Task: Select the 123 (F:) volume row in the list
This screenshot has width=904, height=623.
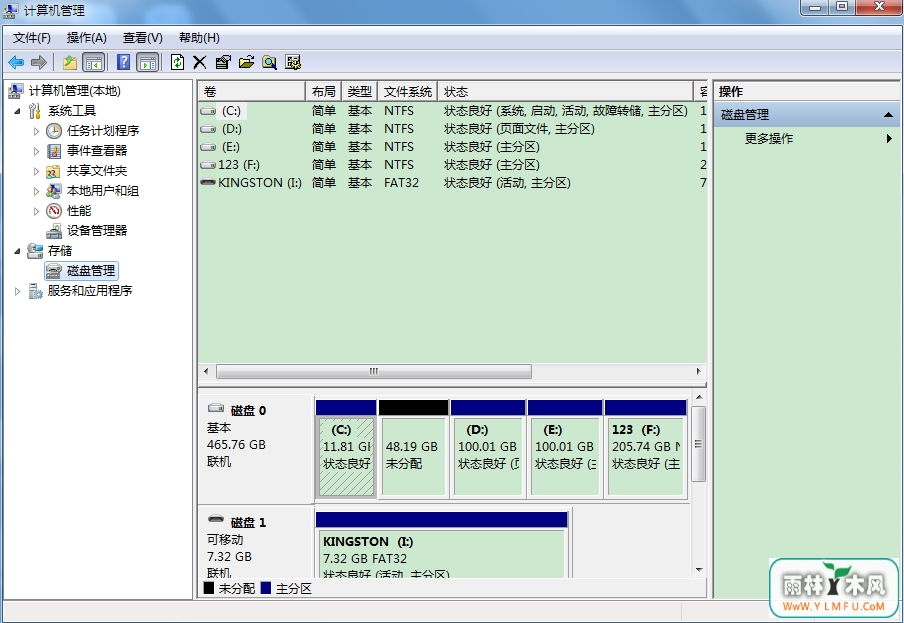Action: (453, 164)
